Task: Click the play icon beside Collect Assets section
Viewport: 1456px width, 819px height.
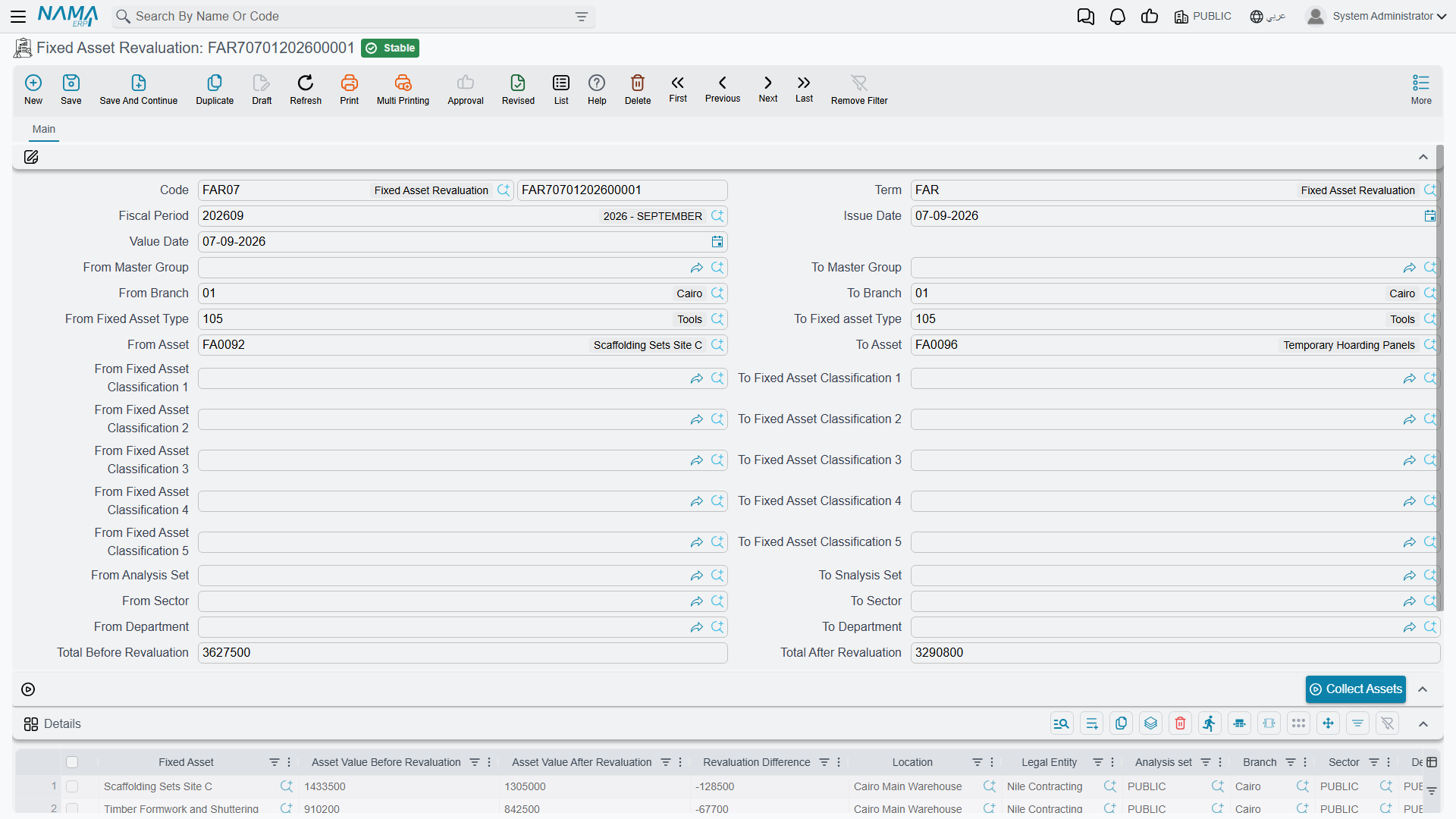Action: point(28,689)
